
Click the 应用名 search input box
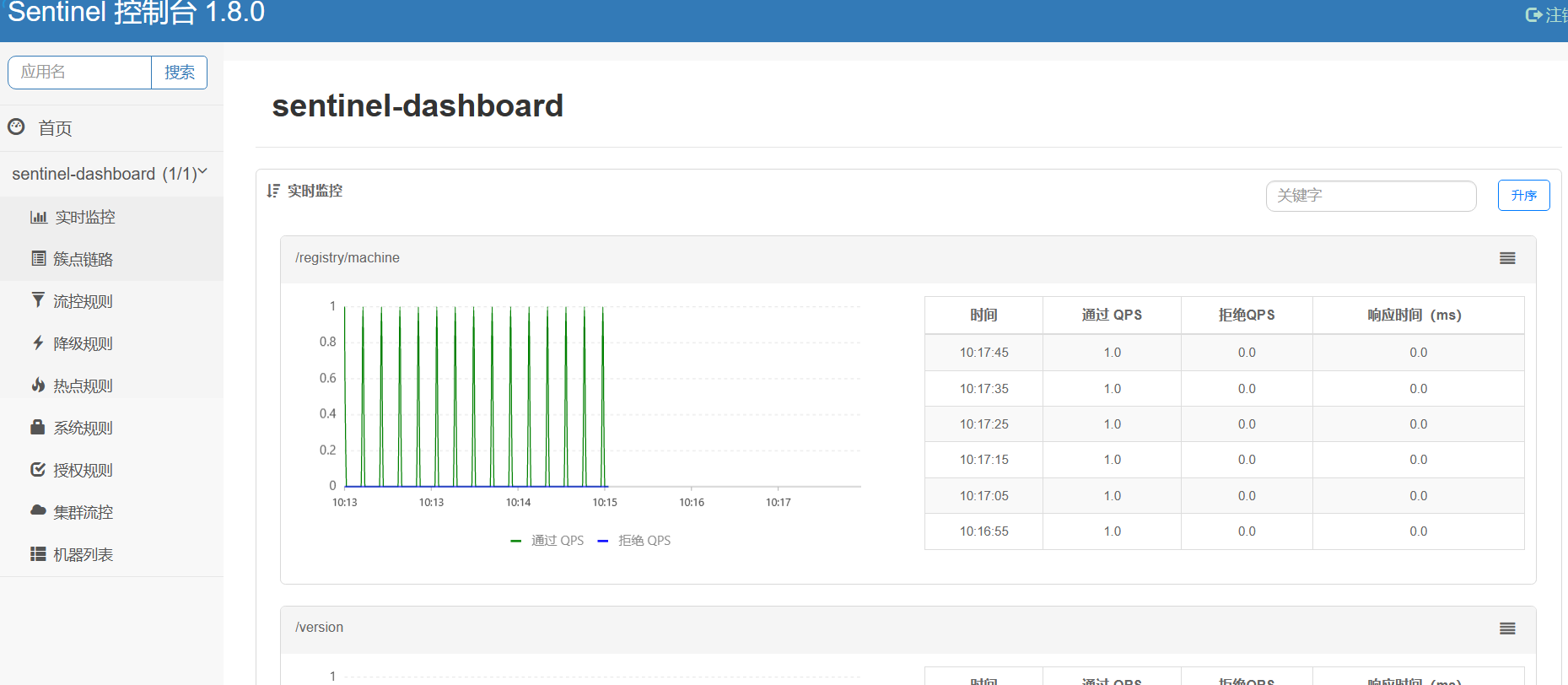tap(80, 73)
